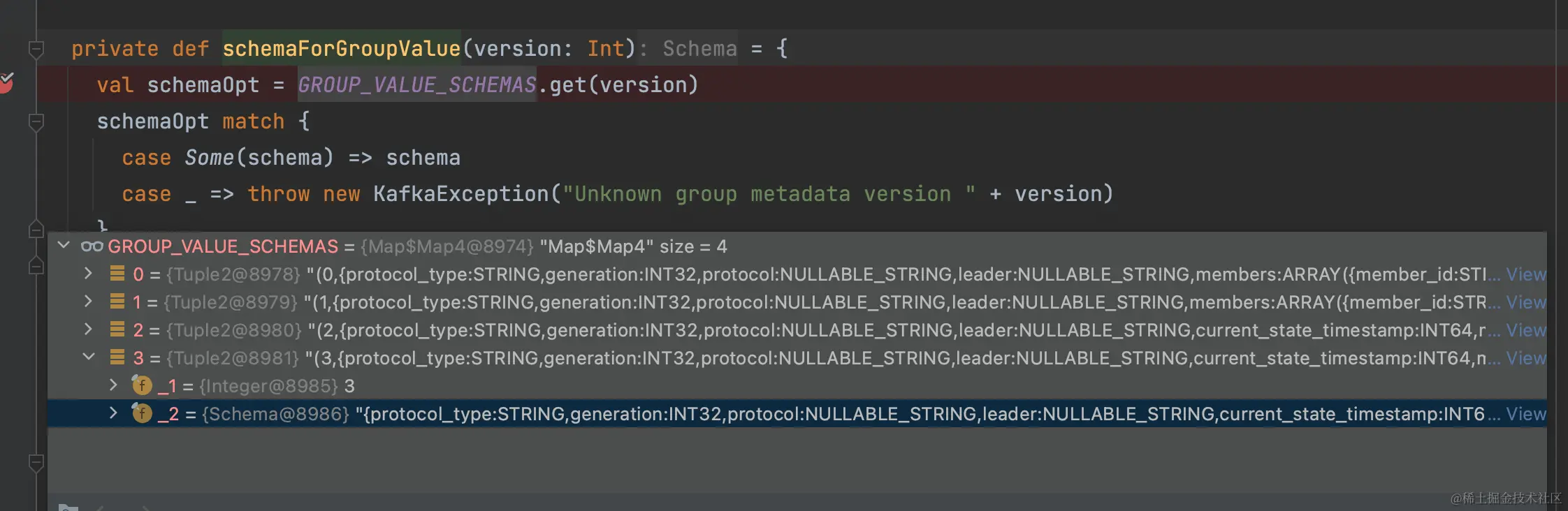Select the _1 = Integer@8985 row
Viewport: 1568px width, 511px height.
pyautogui.click(x=797, y=386)
